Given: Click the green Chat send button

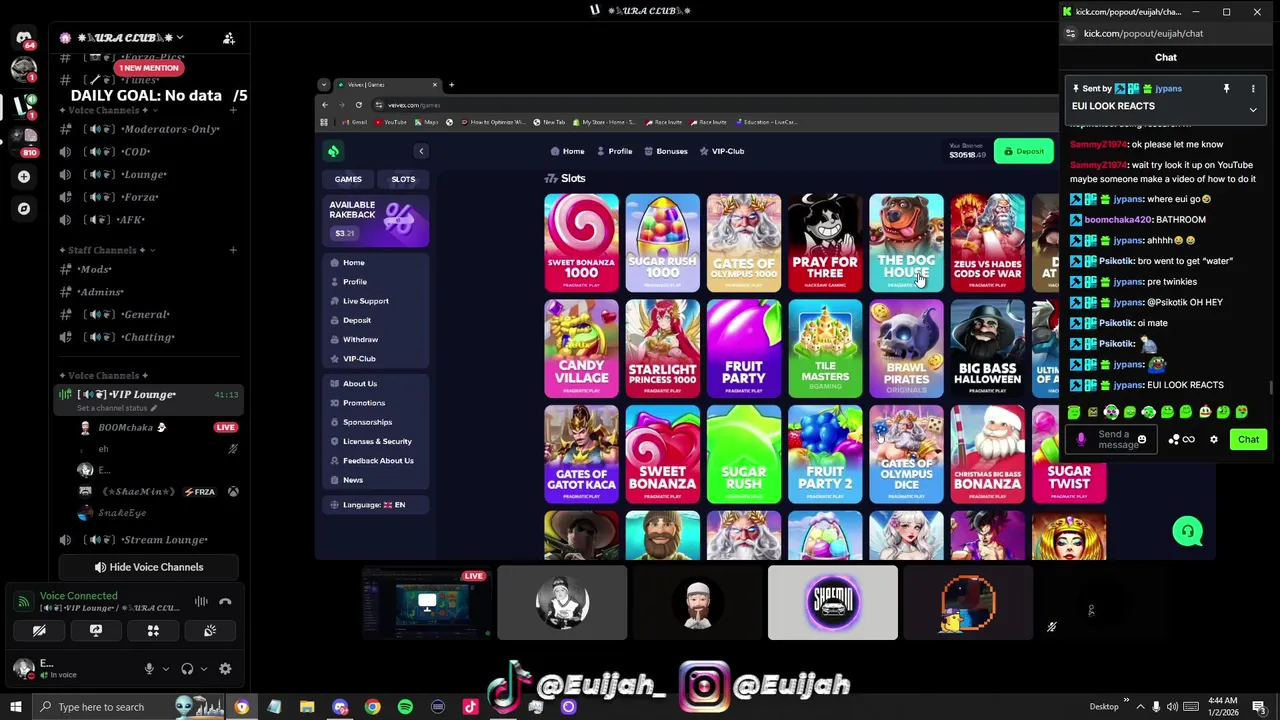Looking at the screenshot, I should [x=1248, y=440].
